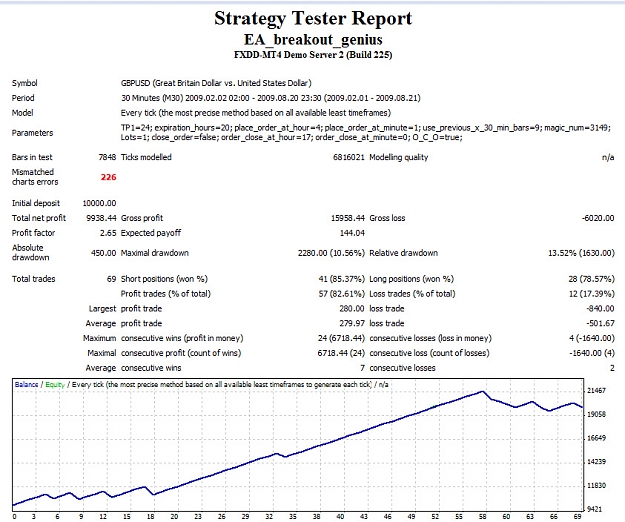Select the Initial deposit 10000.00 value
Screen dimensions: 625x522
99,203
